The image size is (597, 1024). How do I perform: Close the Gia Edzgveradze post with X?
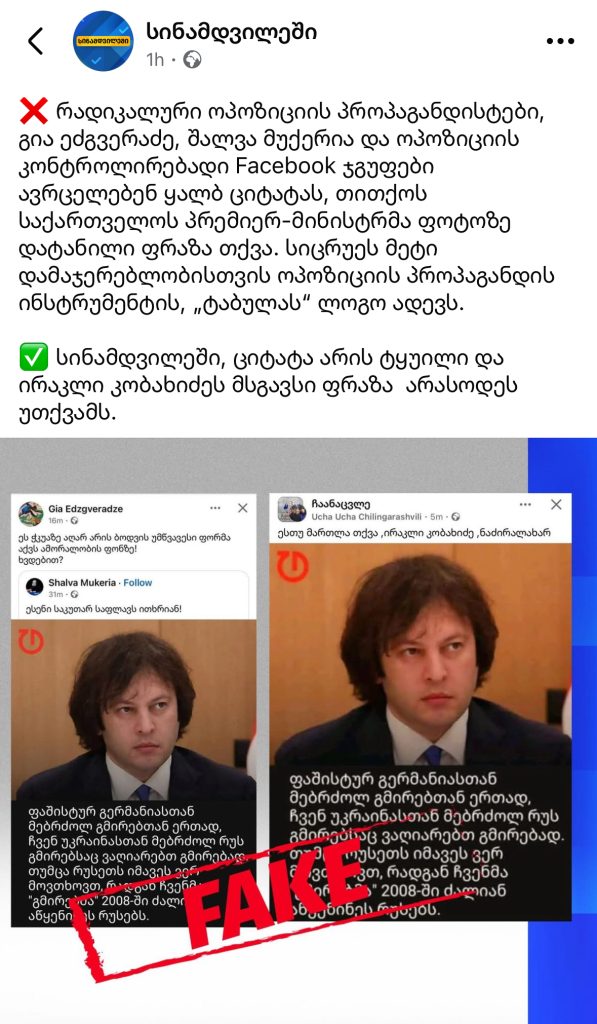click(x=242, y=508)
